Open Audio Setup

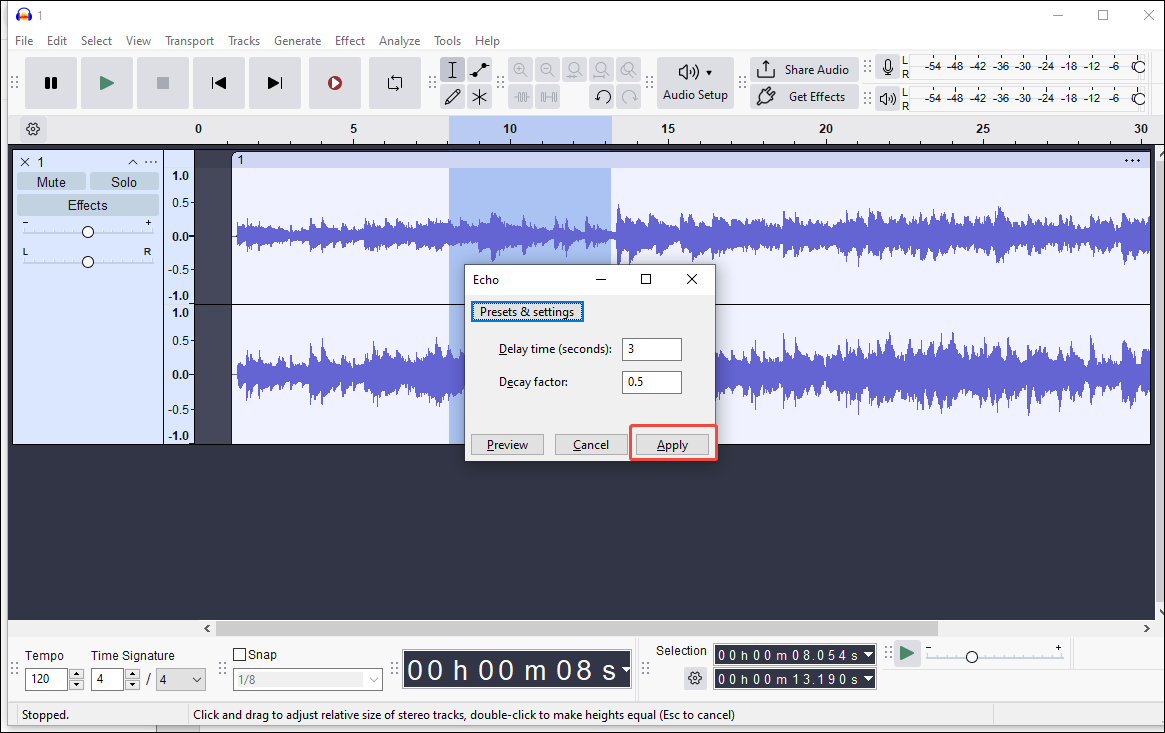(695, 82)
